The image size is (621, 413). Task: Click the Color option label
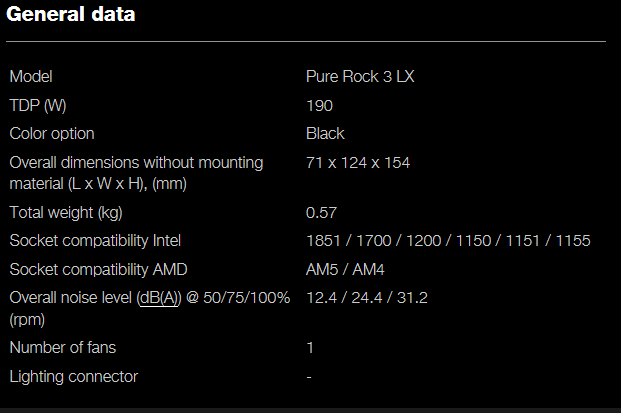click(52, 134)
